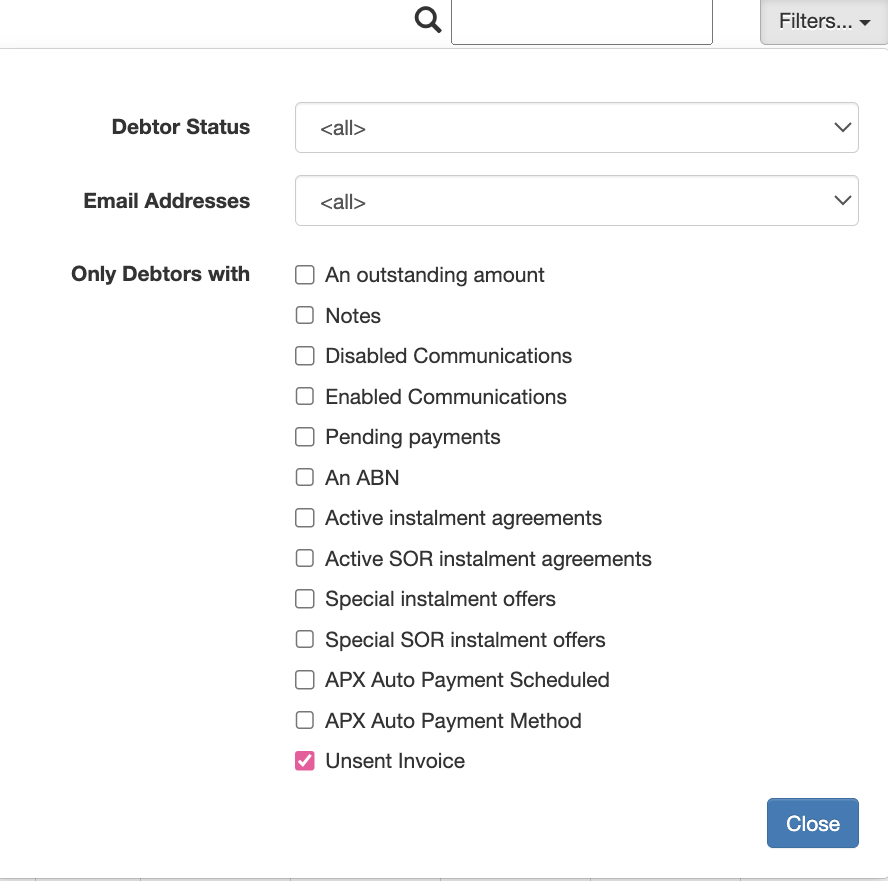This screenshot has height=881, width=888.
Task: Check Disabled Communications option
Action: pyautogui.click(x=304, y=356)
